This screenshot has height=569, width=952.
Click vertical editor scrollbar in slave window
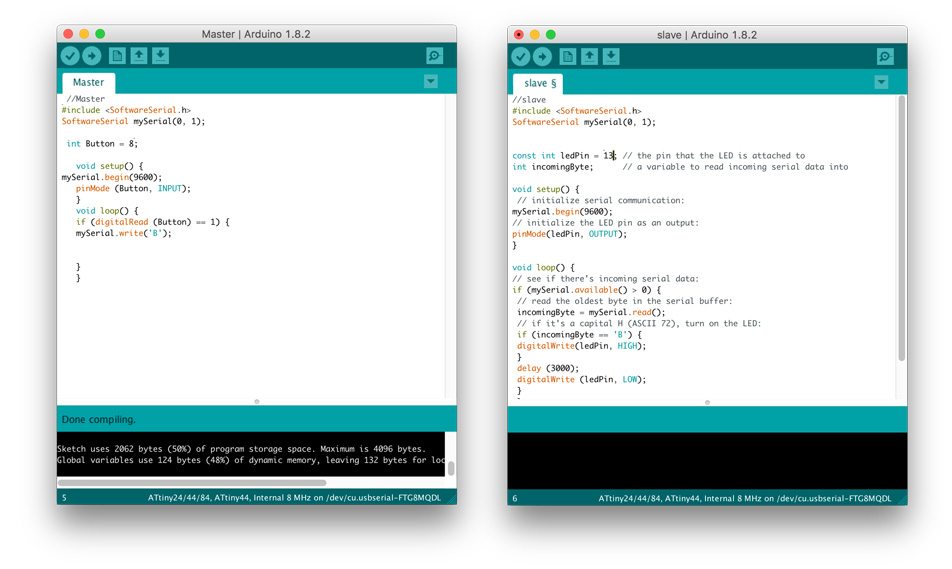click(902, 228)
